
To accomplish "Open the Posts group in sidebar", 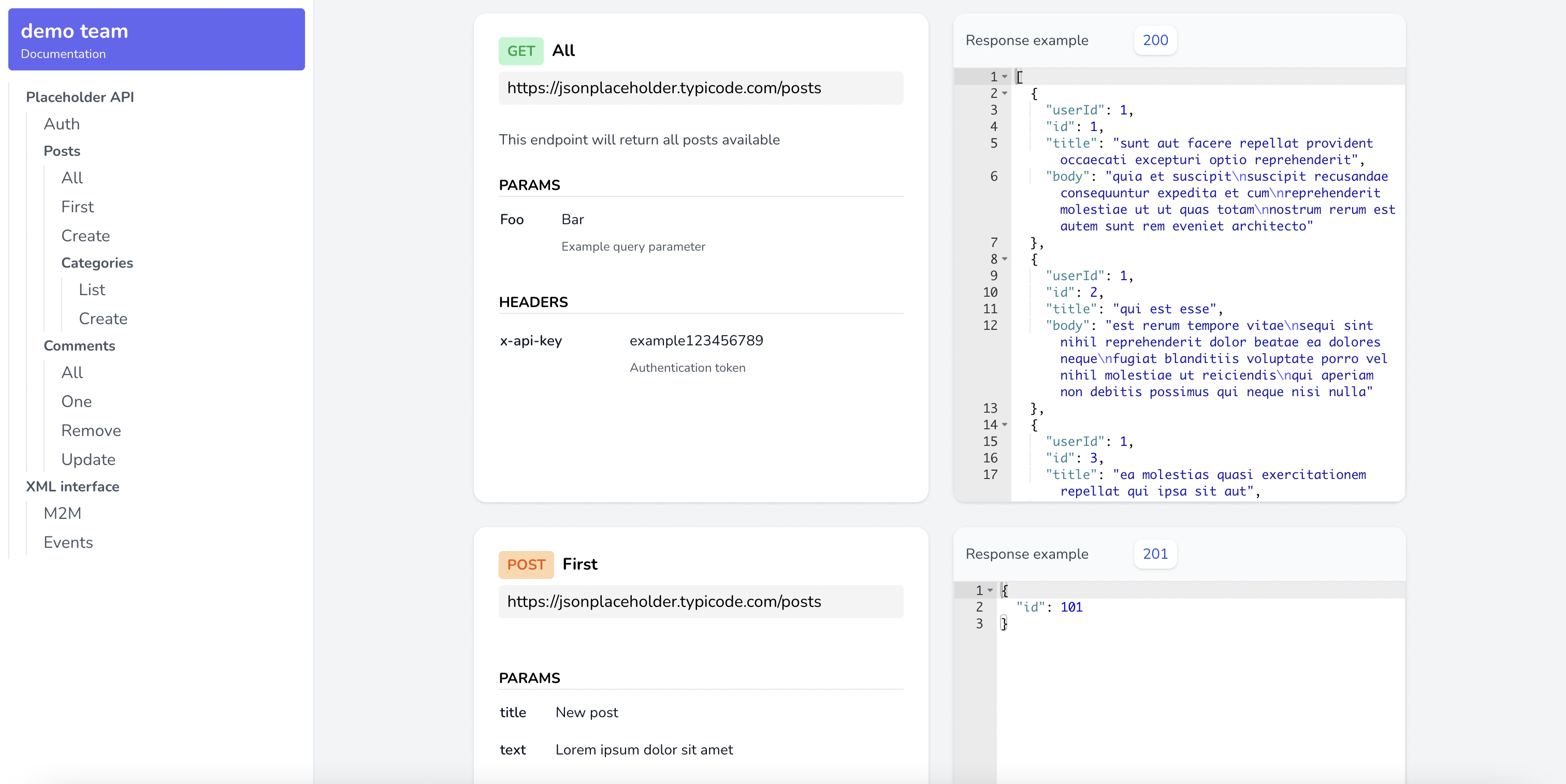I will click(x=62, y=151).
